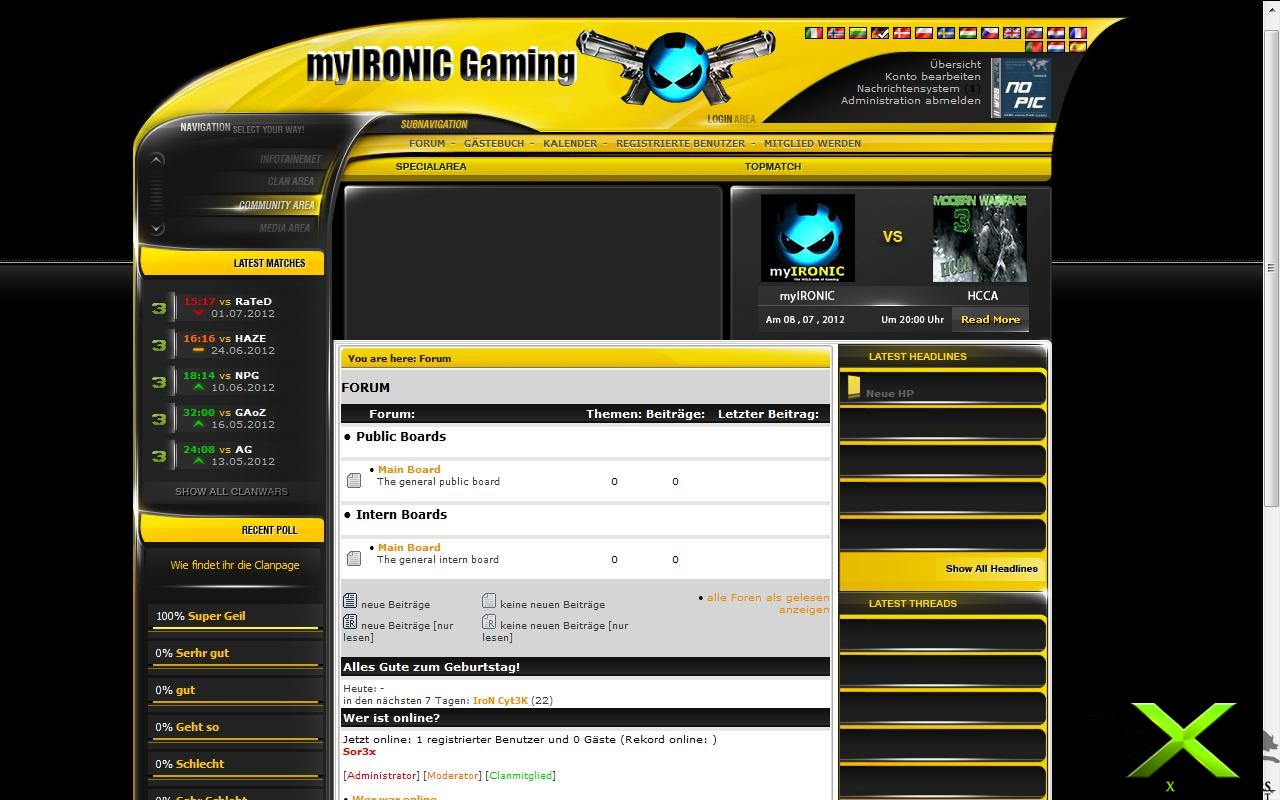Open the Clan Area navigation section
This screenshot has width=1280, height=800.
point(291,181)
